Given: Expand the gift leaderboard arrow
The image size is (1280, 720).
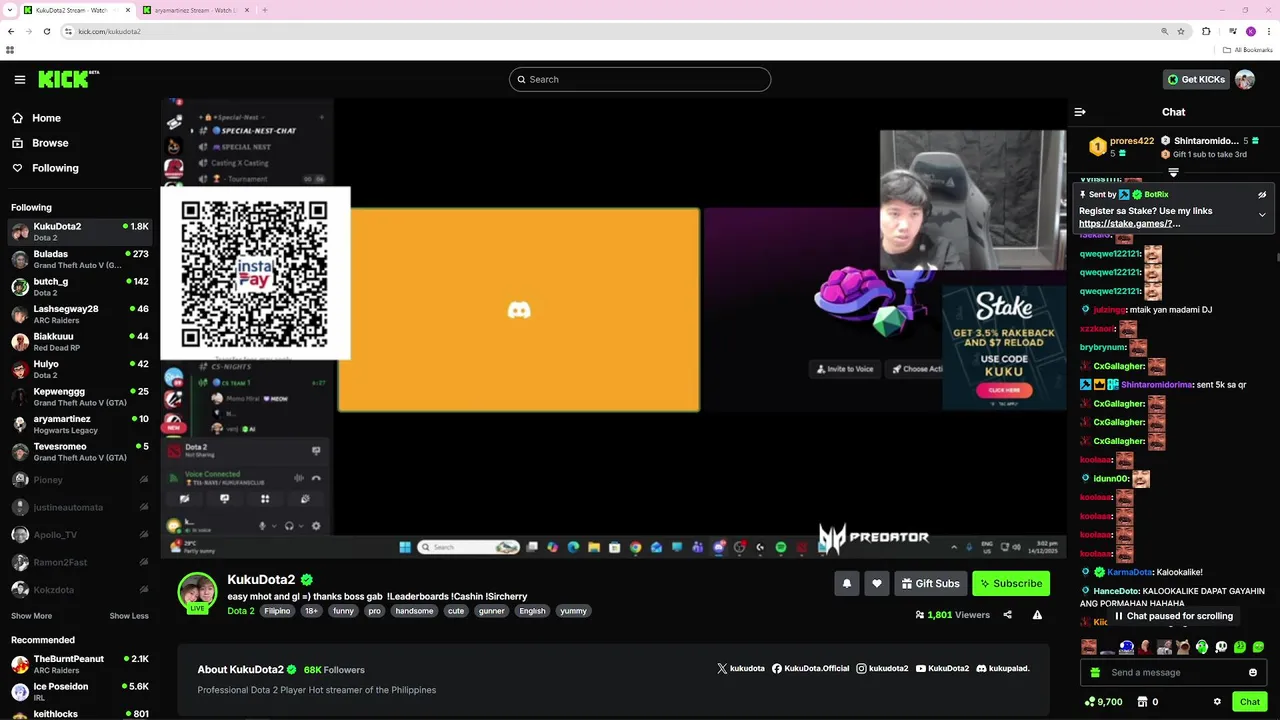Looking at the screenshot, I should point(1174,172).
